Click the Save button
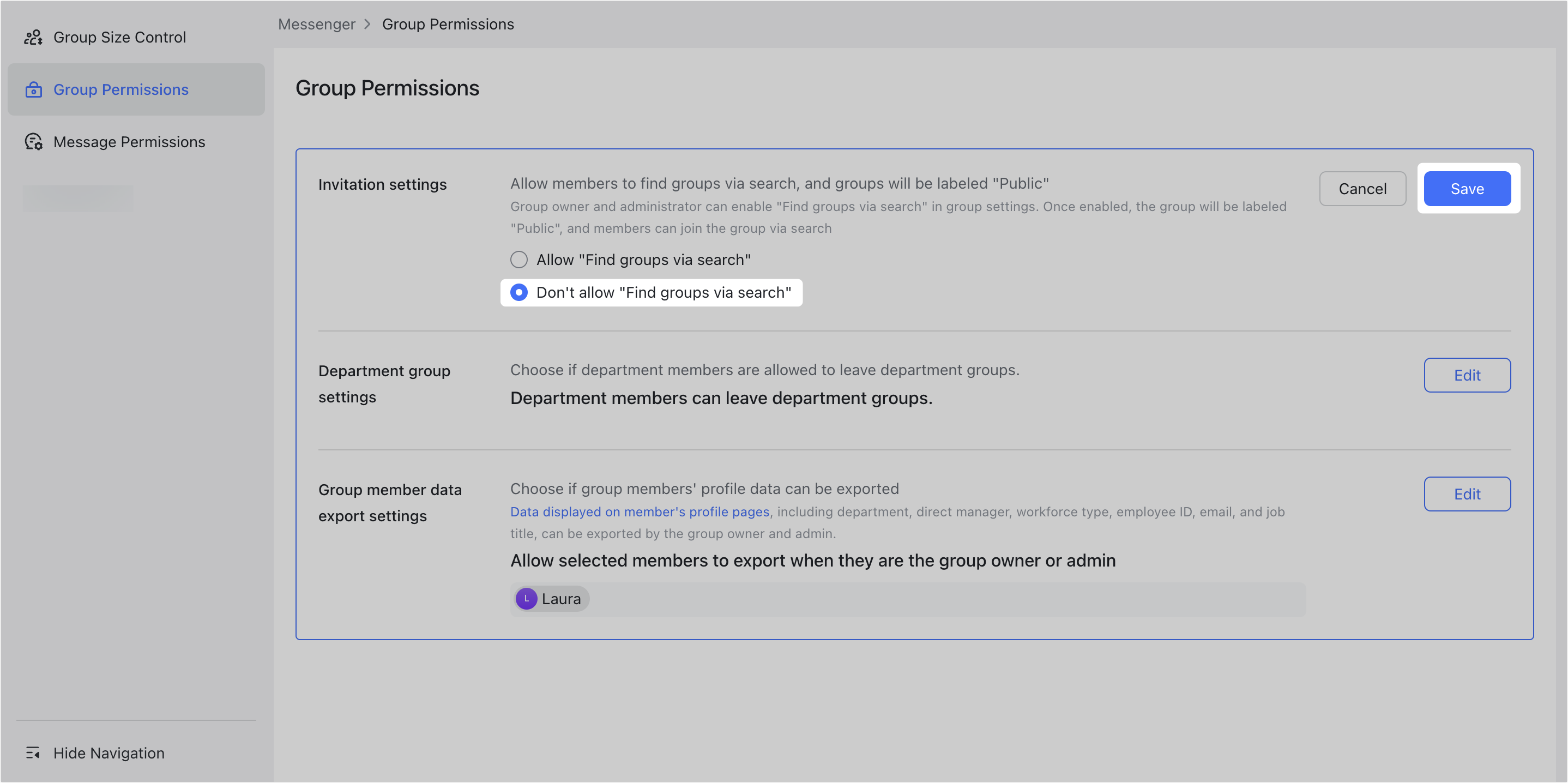The width and height of the screenshot is (1568, 783). pos(1467,189)
